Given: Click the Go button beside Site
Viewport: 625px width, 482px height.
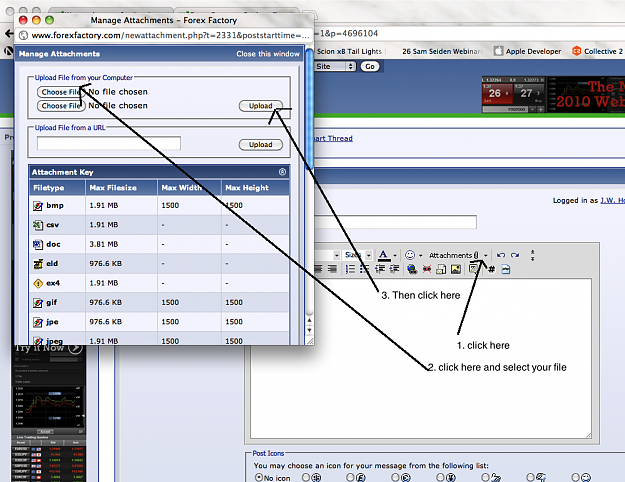Looking at the screenshot, I should coord(370,67).
